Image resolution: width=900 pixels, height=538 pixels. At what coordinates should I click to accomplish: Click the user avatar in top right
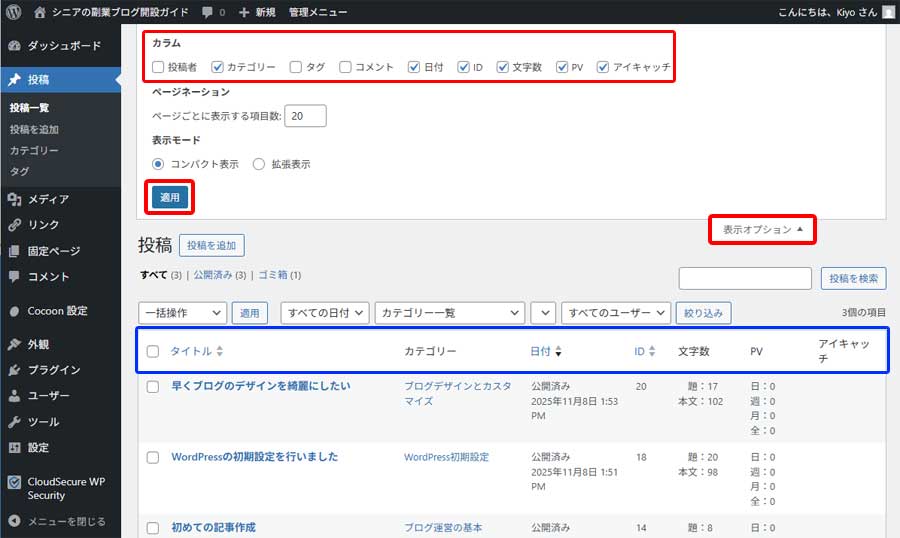pyautogui.click(x=889, y=12)
